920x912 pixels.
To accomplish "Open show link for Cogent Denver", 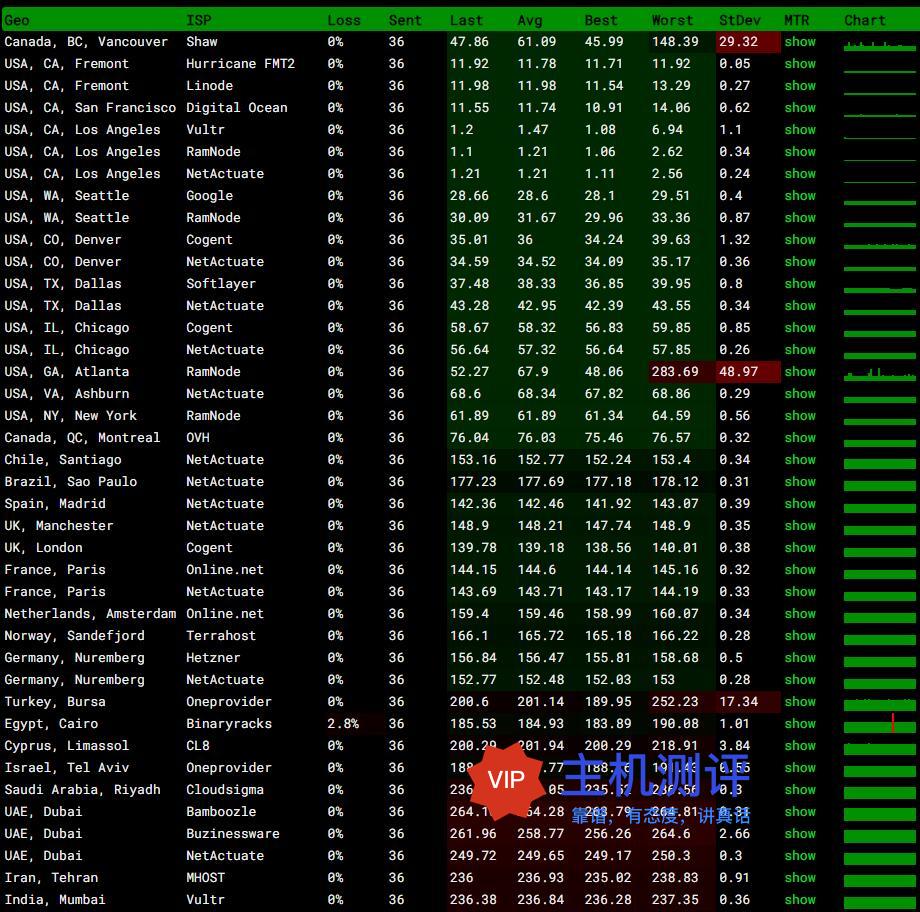I will 800,239.
